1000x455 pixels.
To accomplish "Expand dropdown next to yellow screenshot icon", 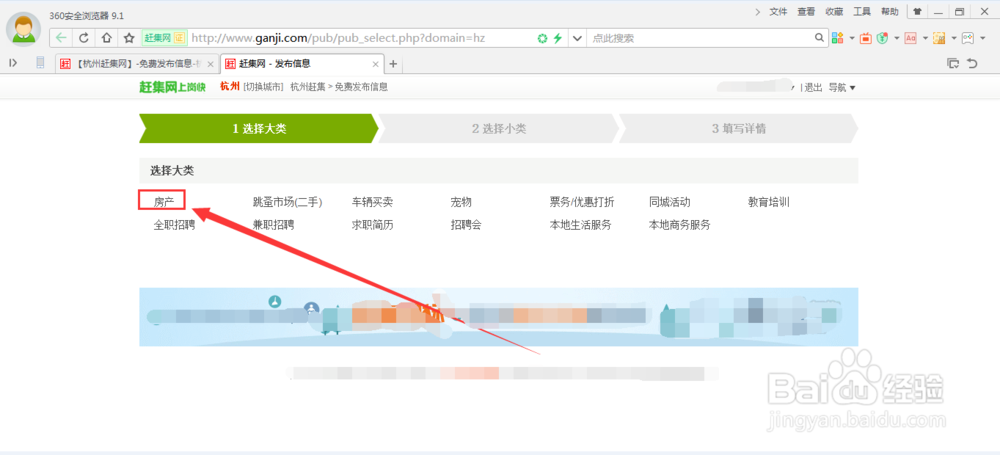I will pos(953,38).
